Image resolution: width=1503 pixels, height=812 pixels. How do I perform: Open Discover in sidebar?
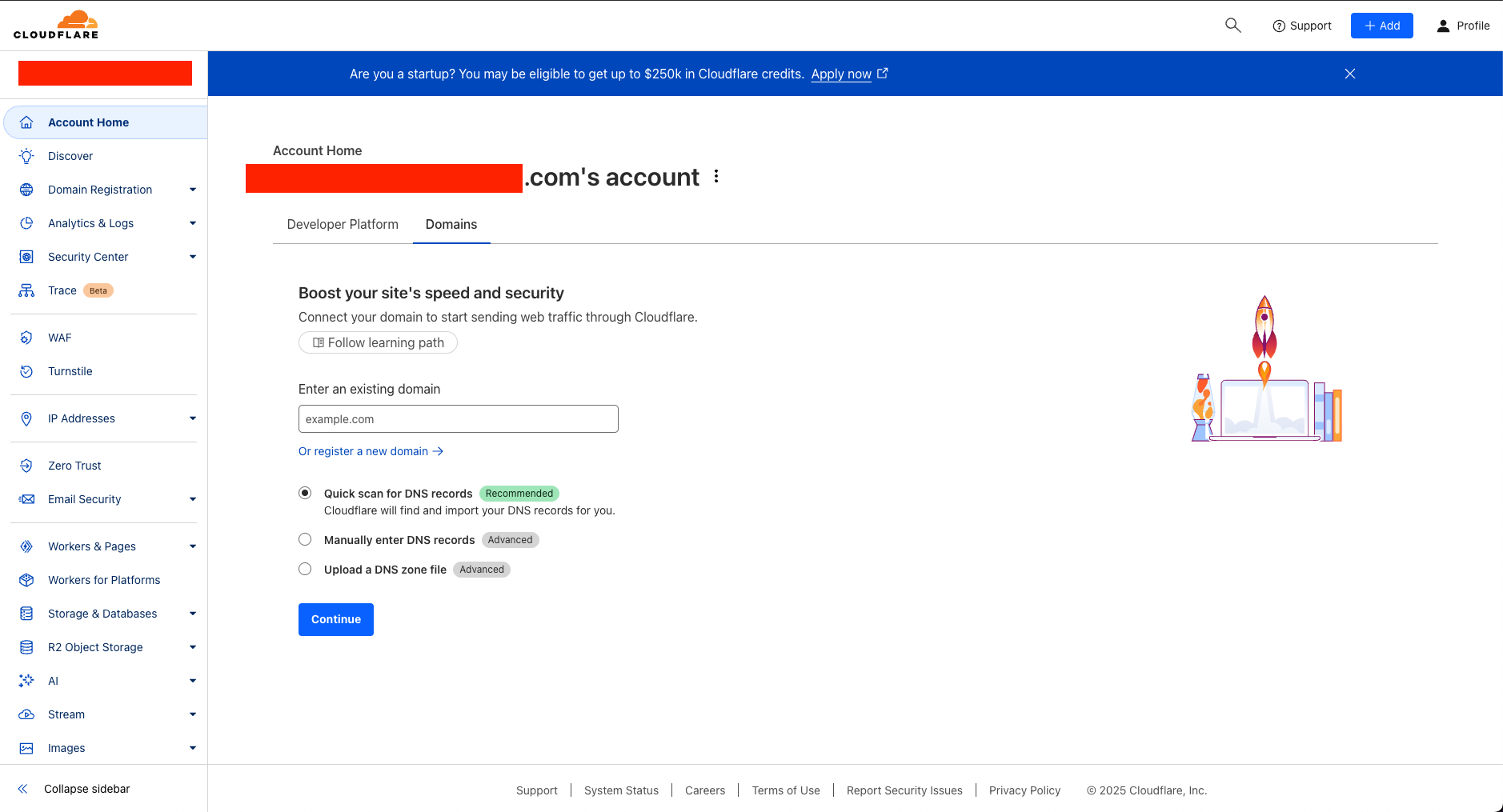(x=104, y=156)
